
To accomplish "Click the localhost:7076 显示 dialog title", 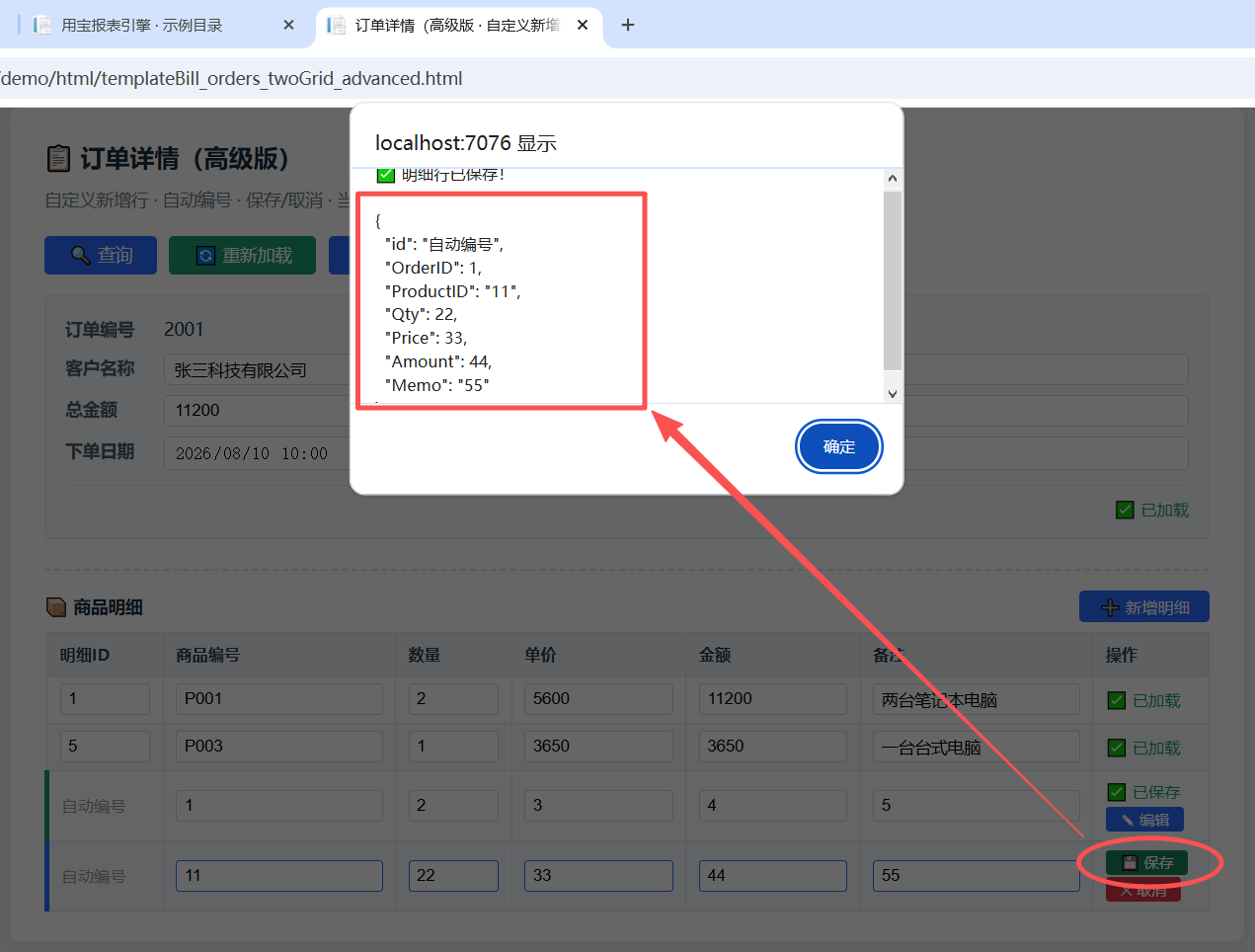I will click(x=466, y=143).
